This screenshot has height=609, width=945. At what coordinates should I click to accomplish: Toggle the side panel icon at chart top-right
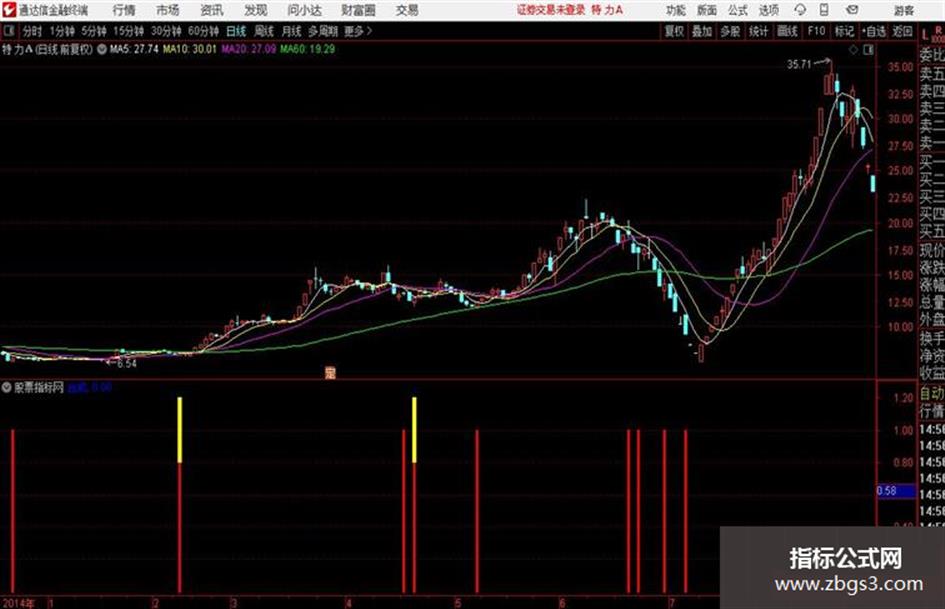coord(868,50)
